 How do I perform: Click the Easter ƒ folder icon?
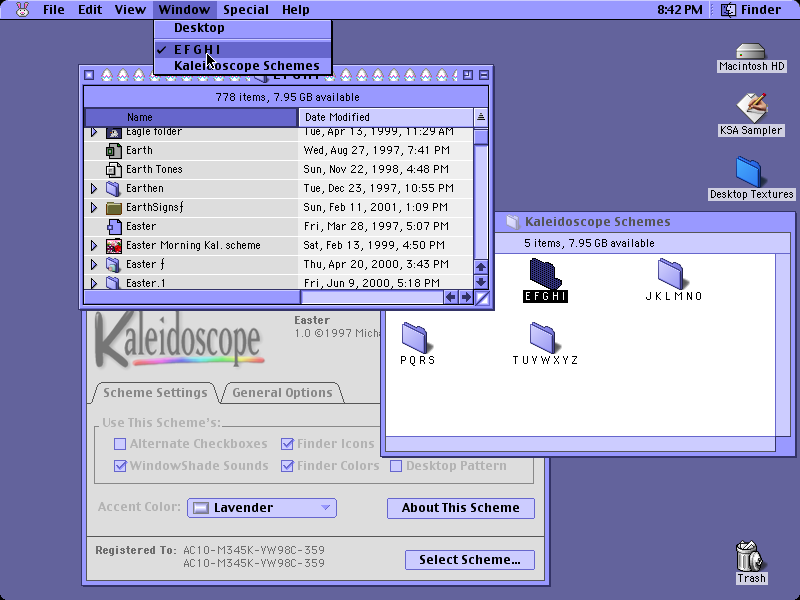[x=114, y=264]
